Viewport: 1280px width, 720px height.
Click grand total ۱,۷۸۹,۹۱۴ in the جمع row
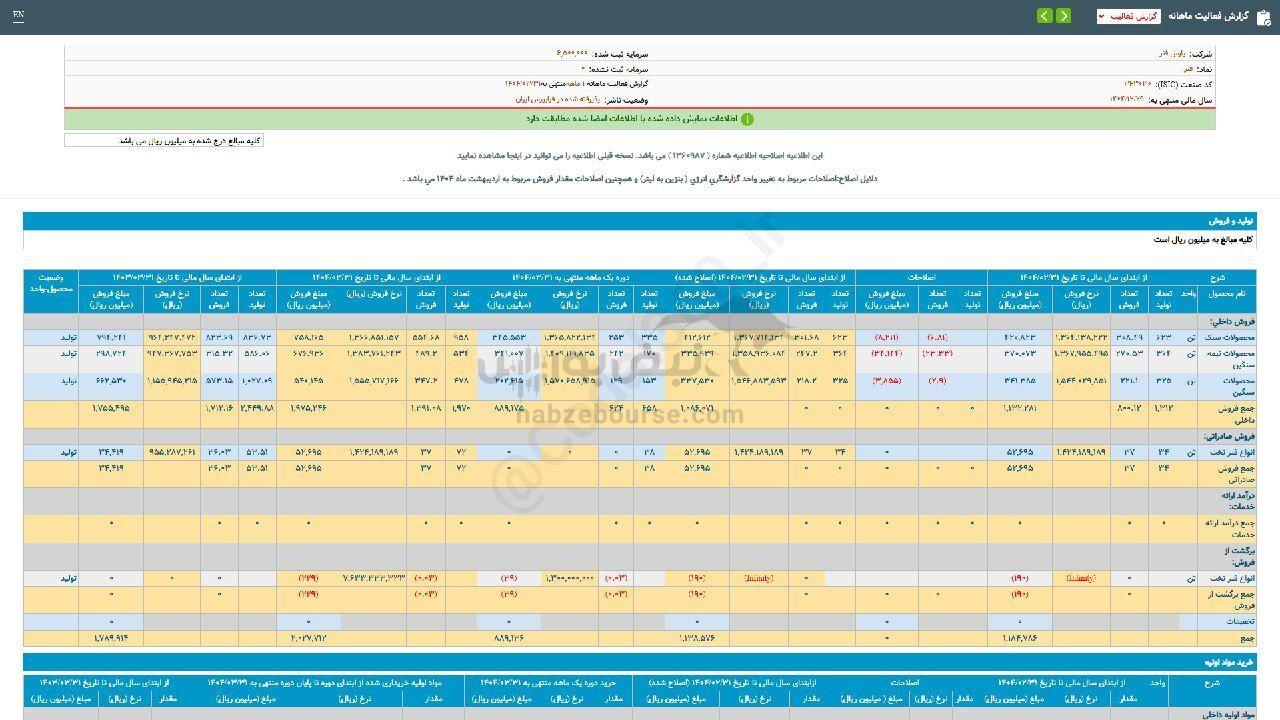[111, 637]
